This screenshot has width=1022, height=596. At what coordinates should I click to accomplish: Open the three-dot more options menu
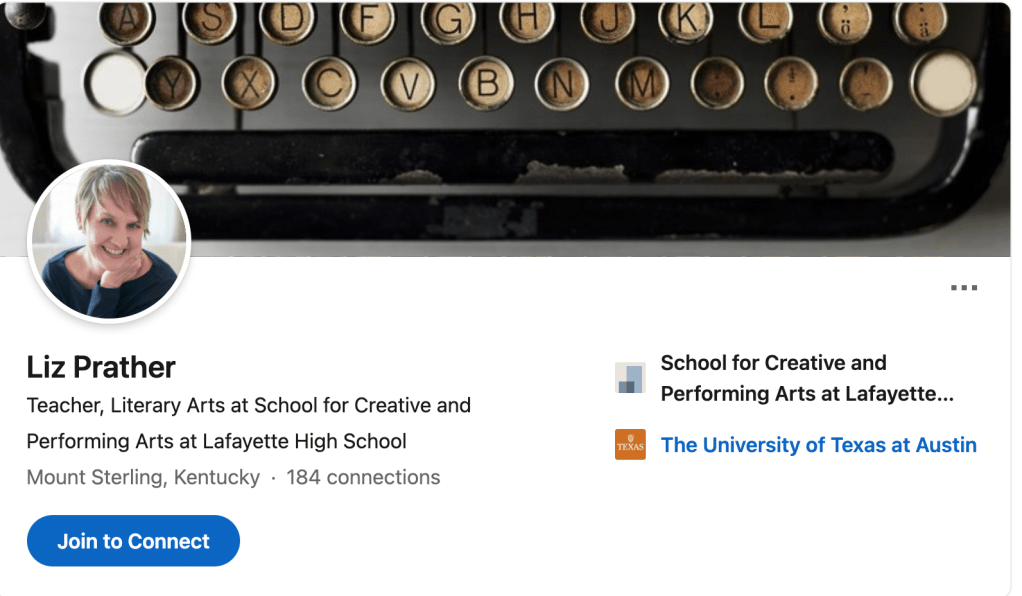tap(964, 288)
